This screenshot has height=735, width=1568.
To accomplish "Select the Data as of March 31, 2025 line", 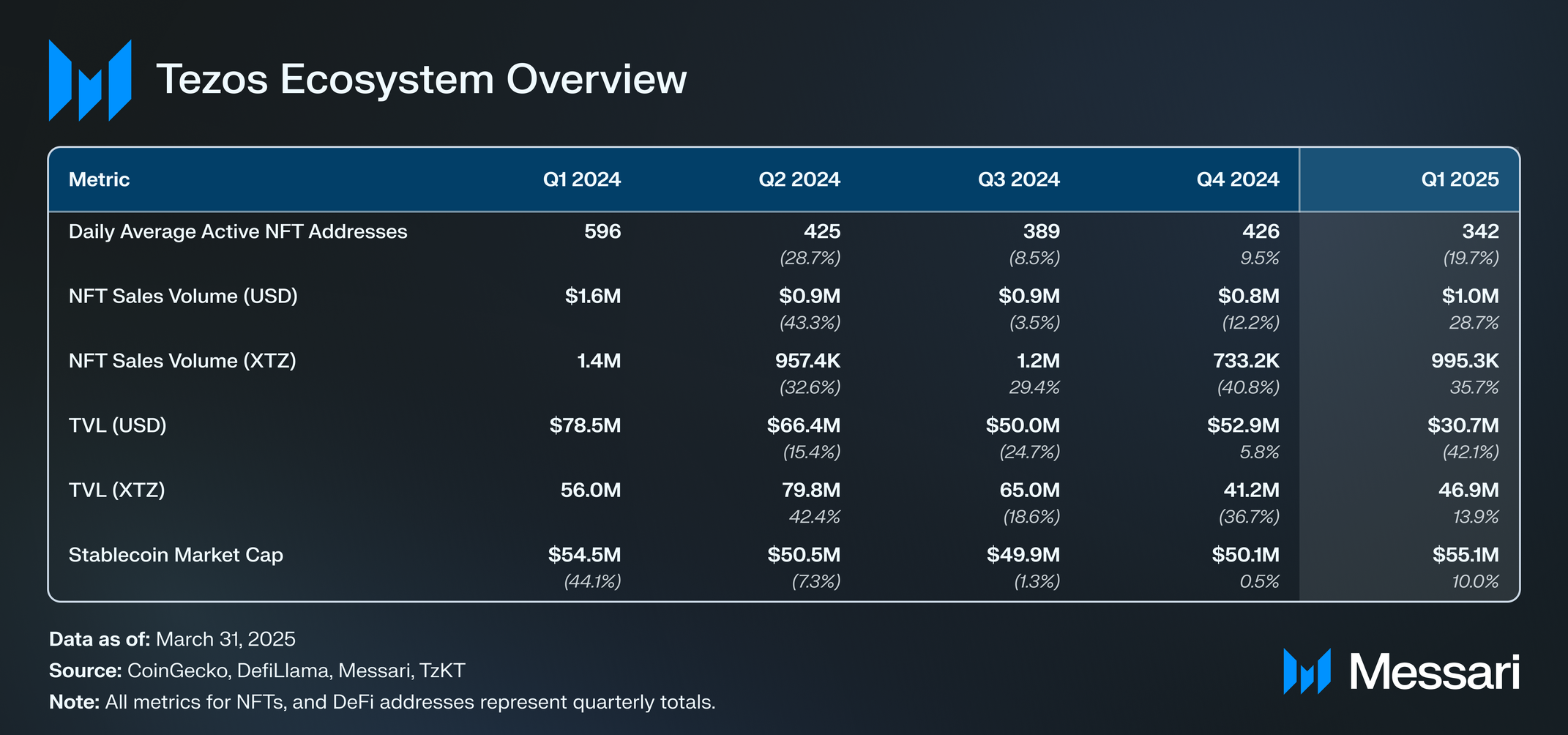I will [172, 639].
